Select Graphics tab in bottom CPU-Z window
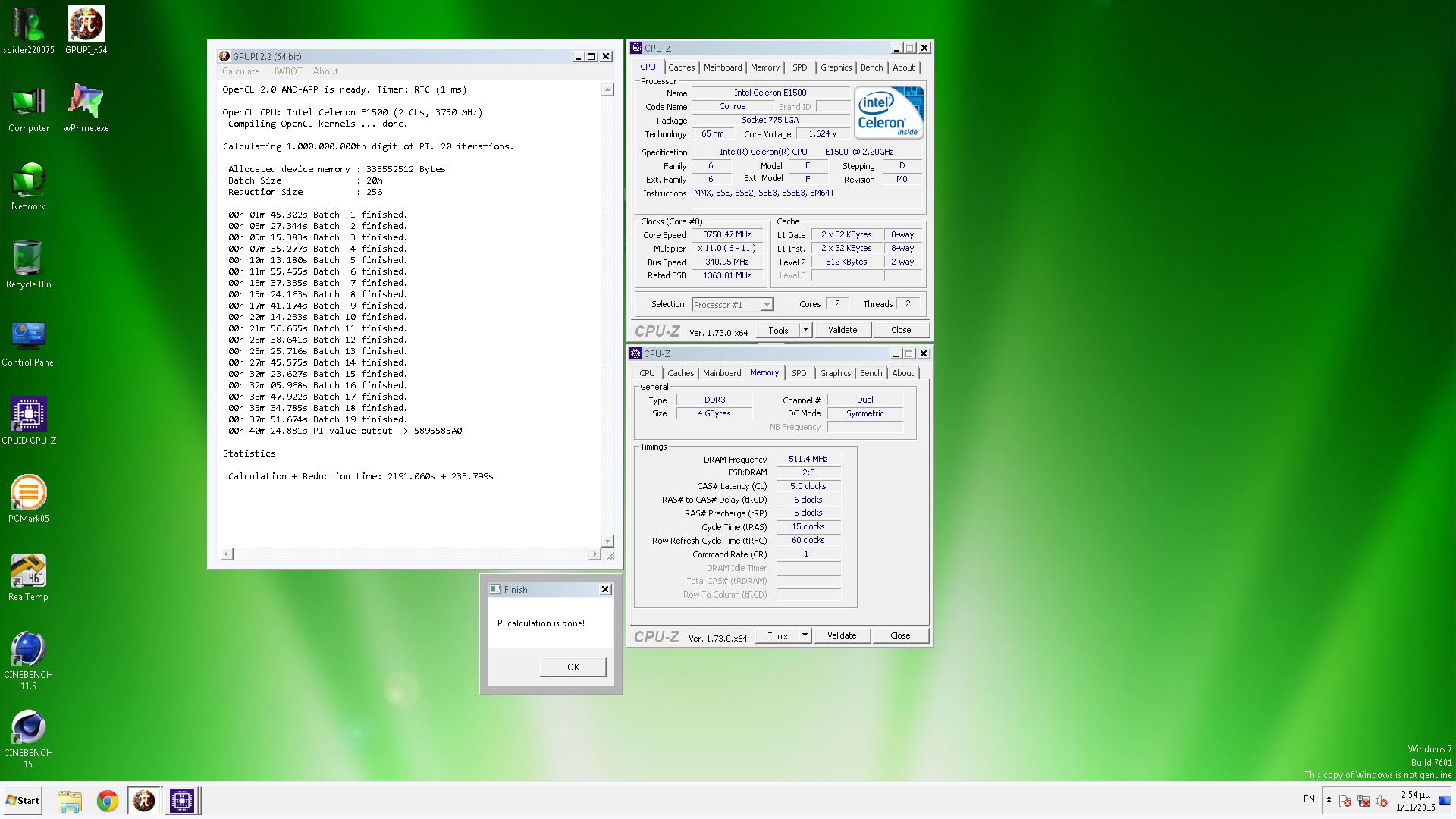The height and width of the screenshot is (819, 1456). (835, 373)
